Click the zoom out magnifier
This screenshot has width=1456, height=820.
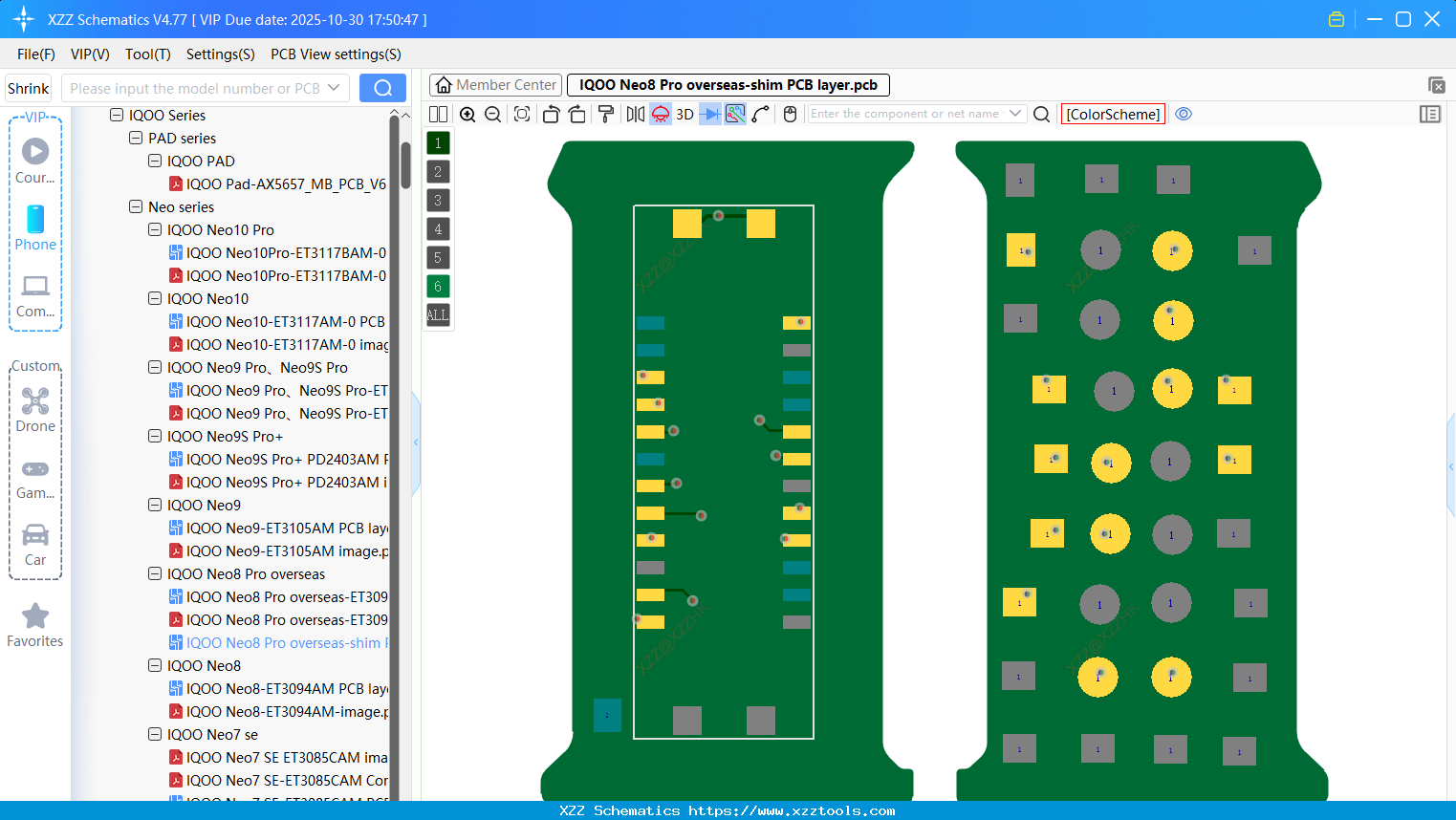tap(493, 115)
